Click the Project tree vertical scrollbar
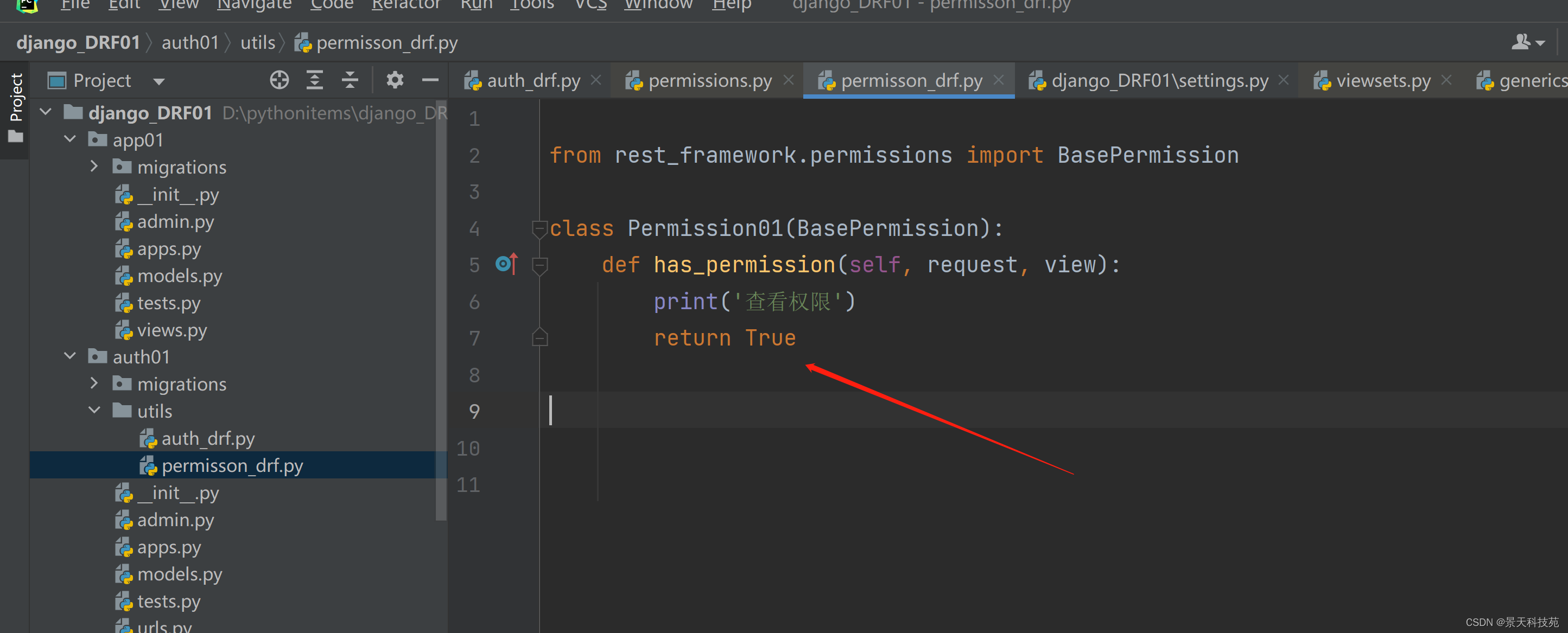This screenshot has width=1568, height=633. (441, 310)
